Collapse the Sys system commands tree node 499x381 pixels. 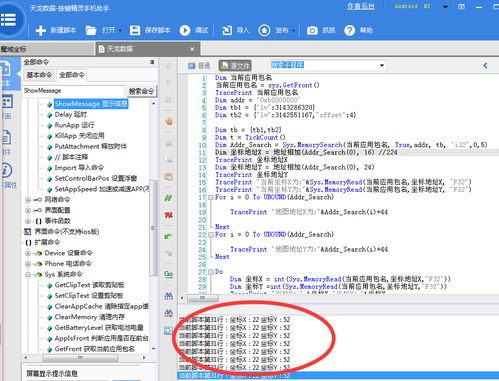28,274
